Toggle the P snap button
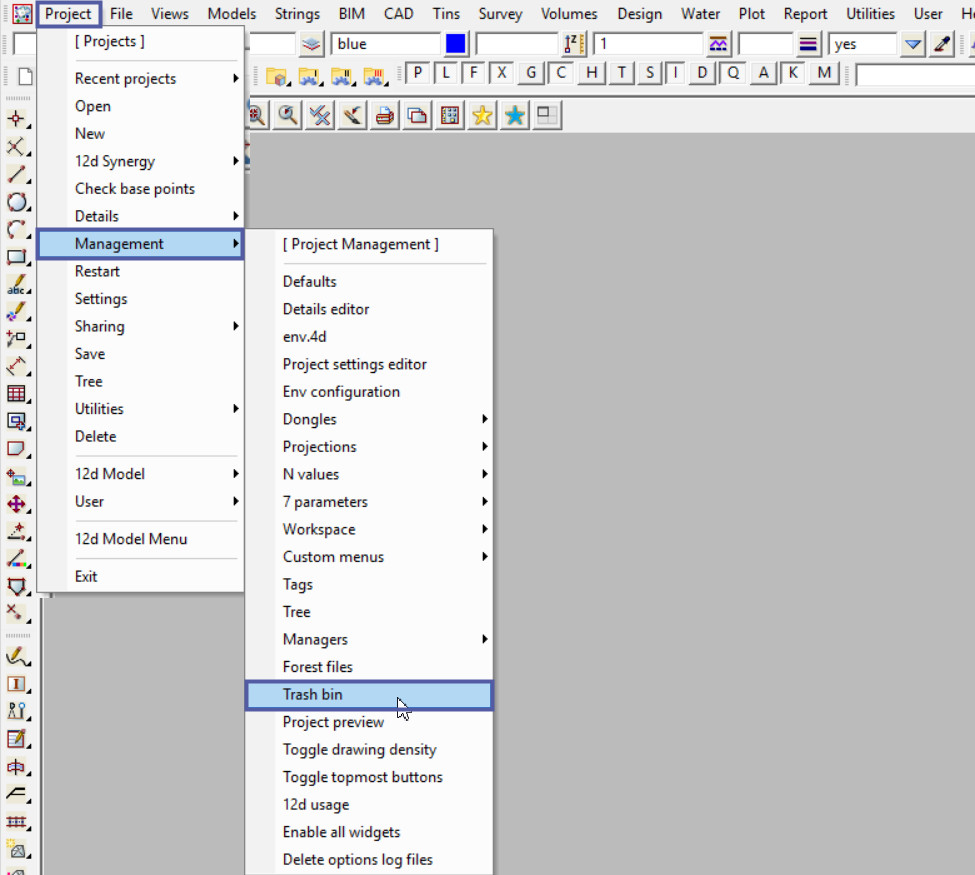 [417, 73]
